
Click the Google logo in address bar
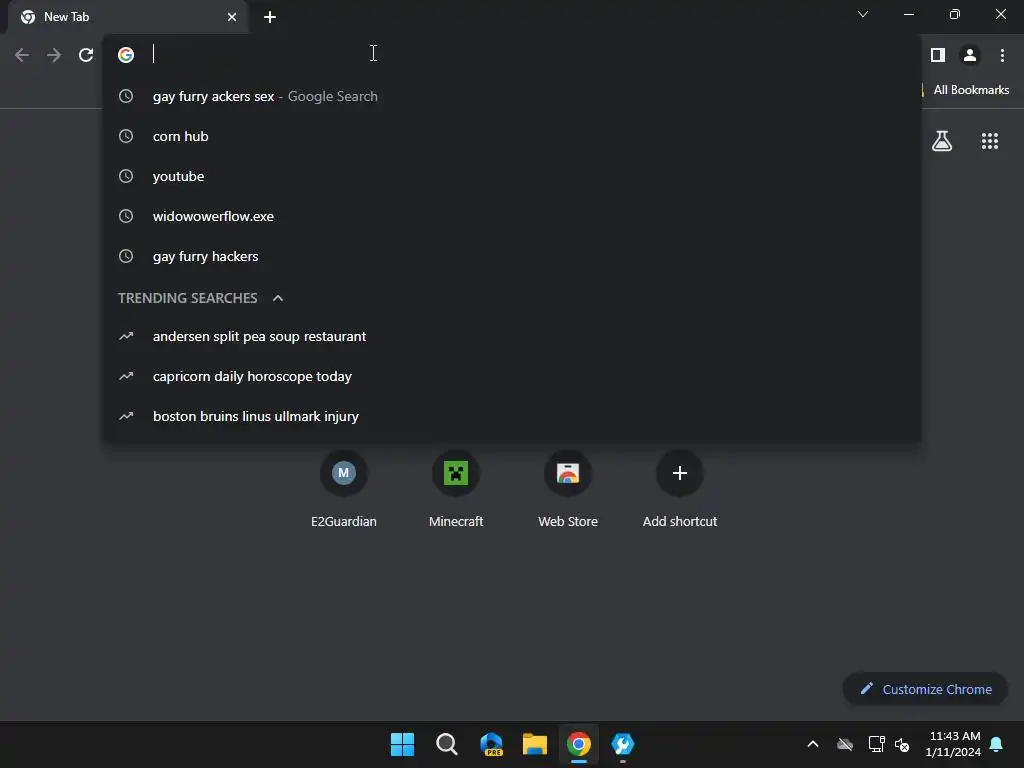[126, 55]
